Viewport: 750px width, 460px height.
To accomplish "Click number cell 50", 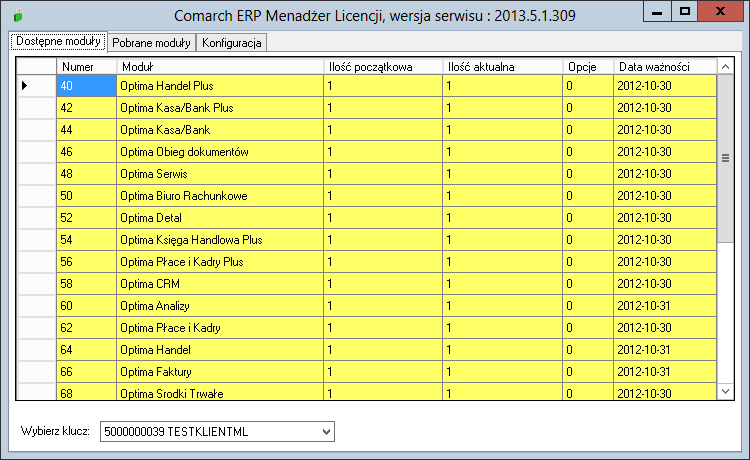I will (x=87, y=196).
